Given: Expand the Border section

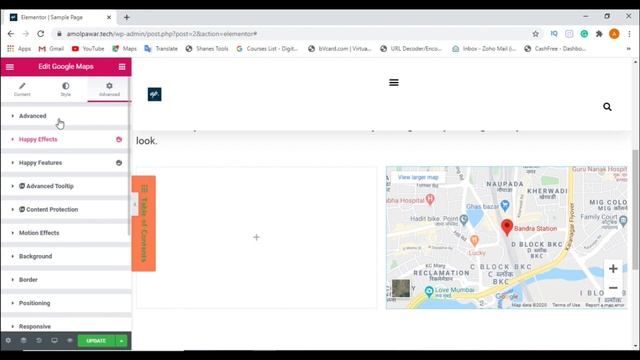Looking at the screenshot, I should 65,280.
